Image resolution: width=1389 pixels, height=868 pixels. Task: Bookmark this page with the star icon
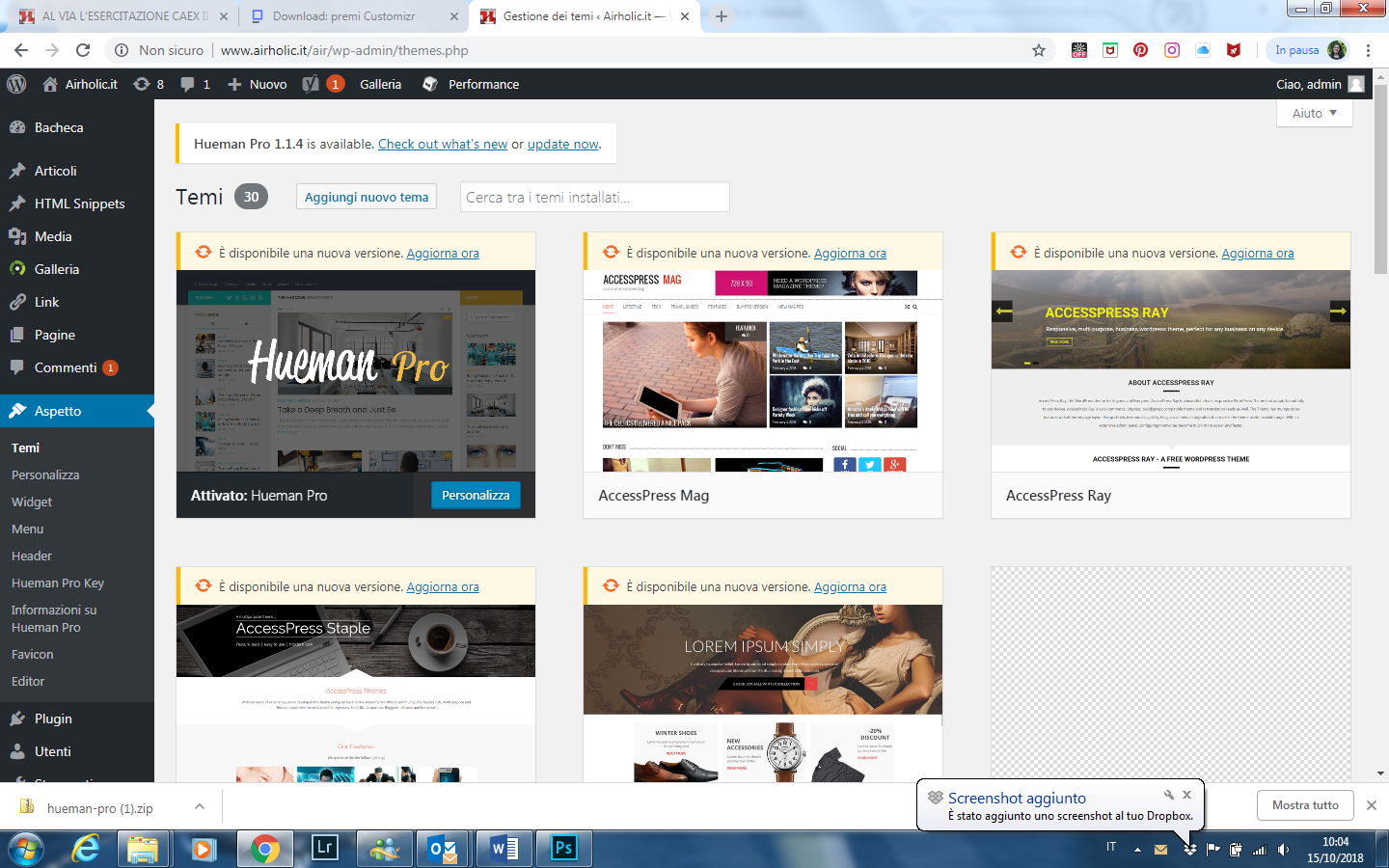pyautogui.click(x=1039, y=50)
